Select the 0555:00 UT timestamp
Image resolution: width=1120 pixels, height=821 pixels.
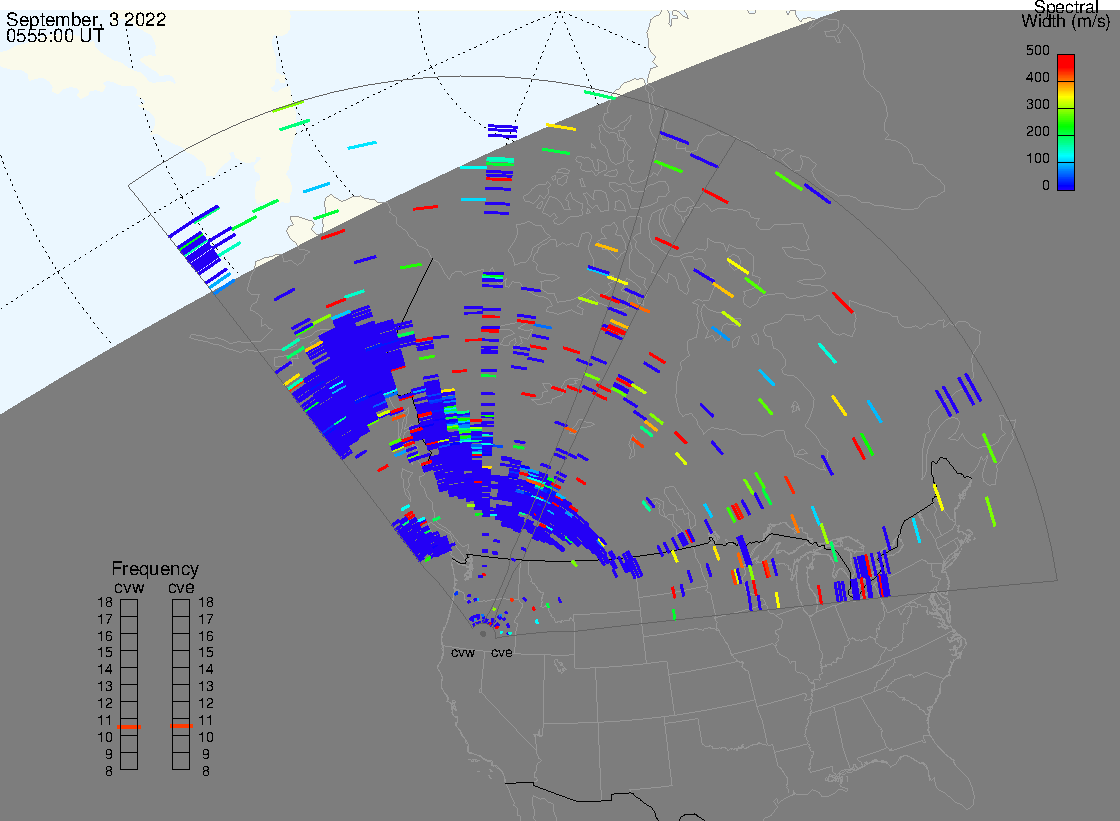(x=55, y=36)
